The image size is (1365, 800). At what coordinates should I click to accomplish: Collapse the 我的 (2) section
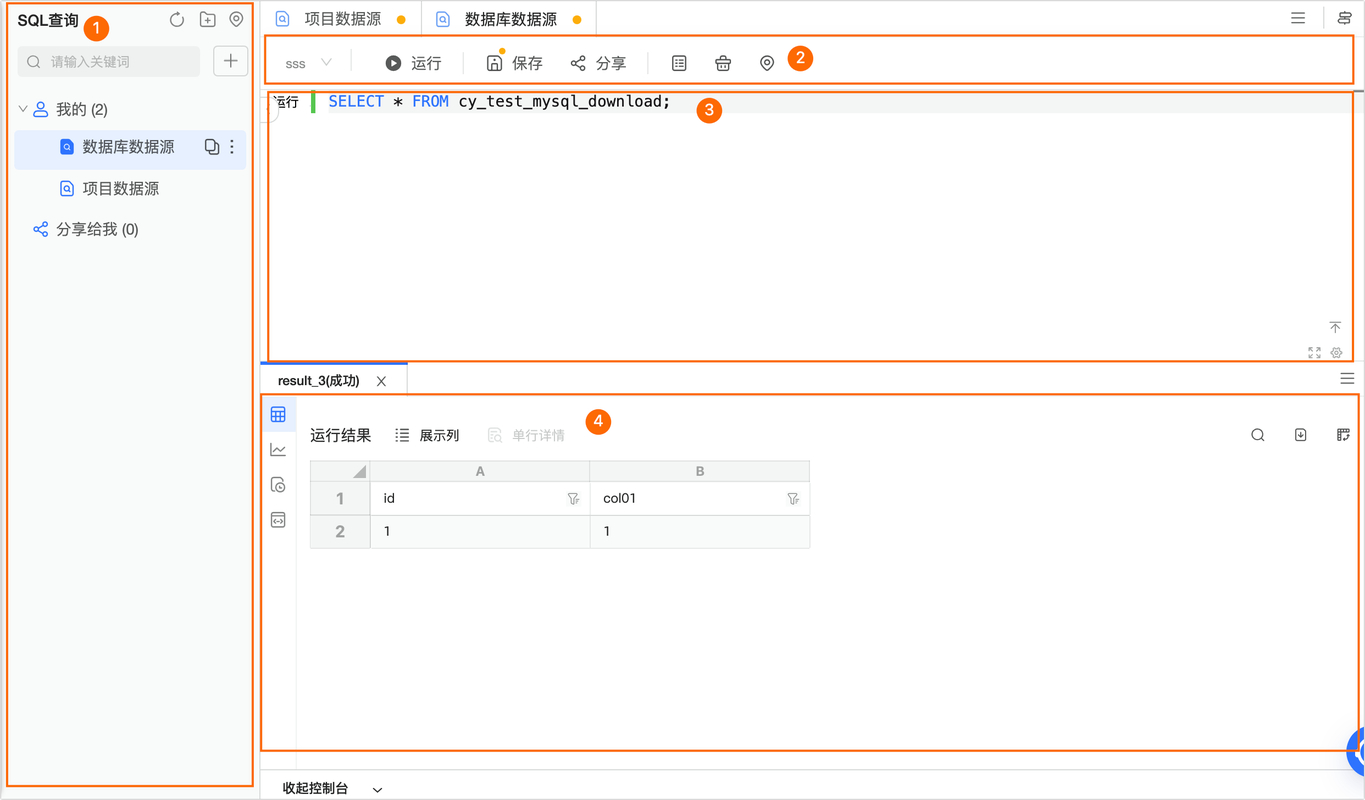pos(20,108)
